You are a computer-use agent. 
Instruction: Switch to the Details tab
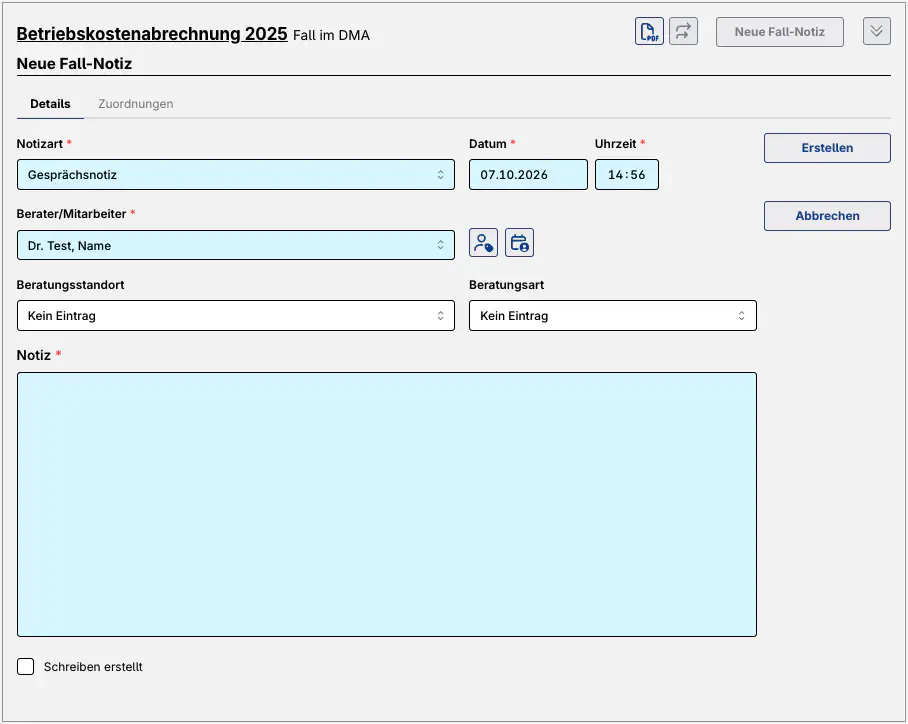point(50,104)
